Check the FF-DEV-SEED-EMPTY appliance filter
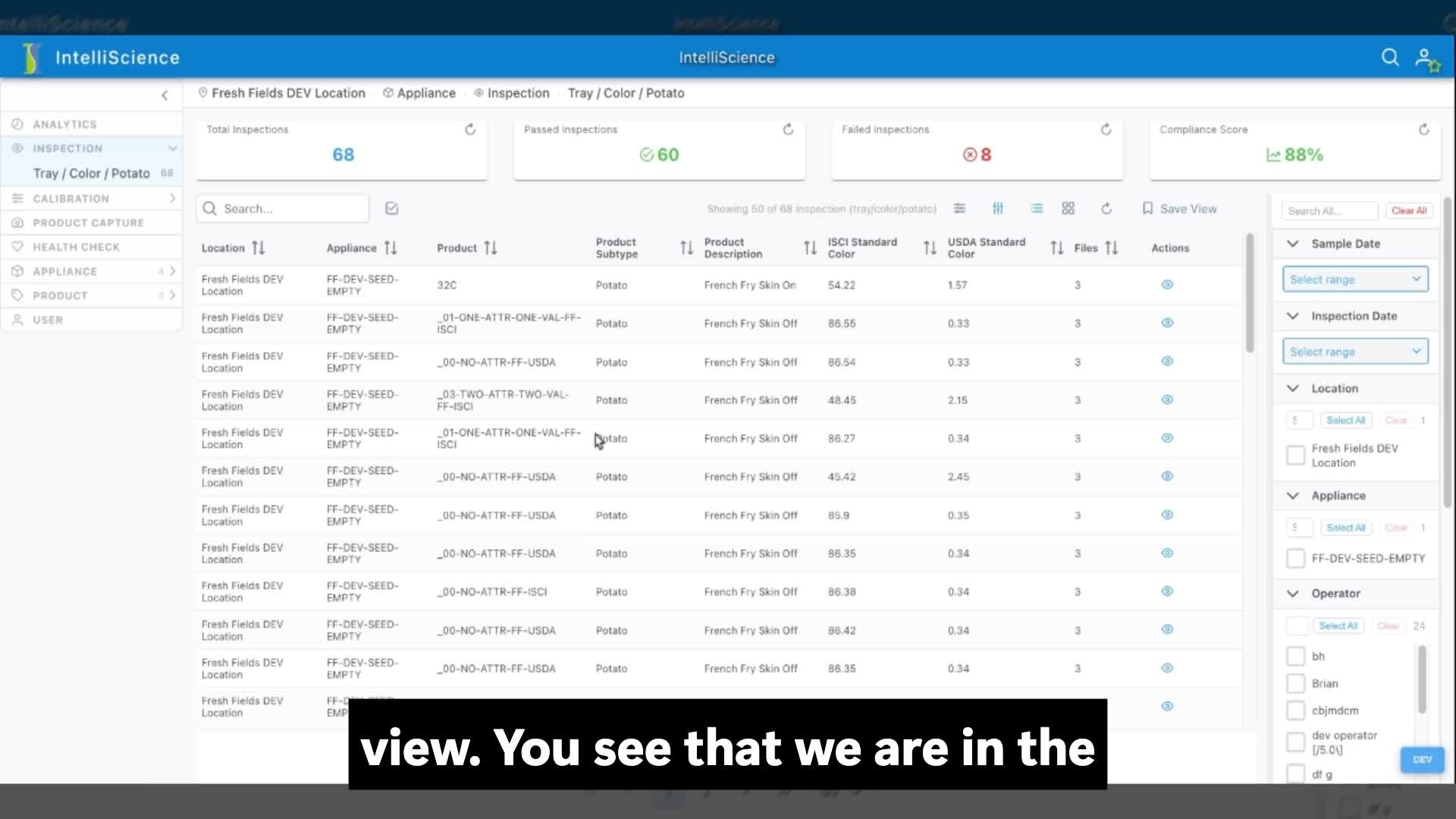Image resolution: width=1456 pixels, height=819 pixels. (x=1296, y=559)
